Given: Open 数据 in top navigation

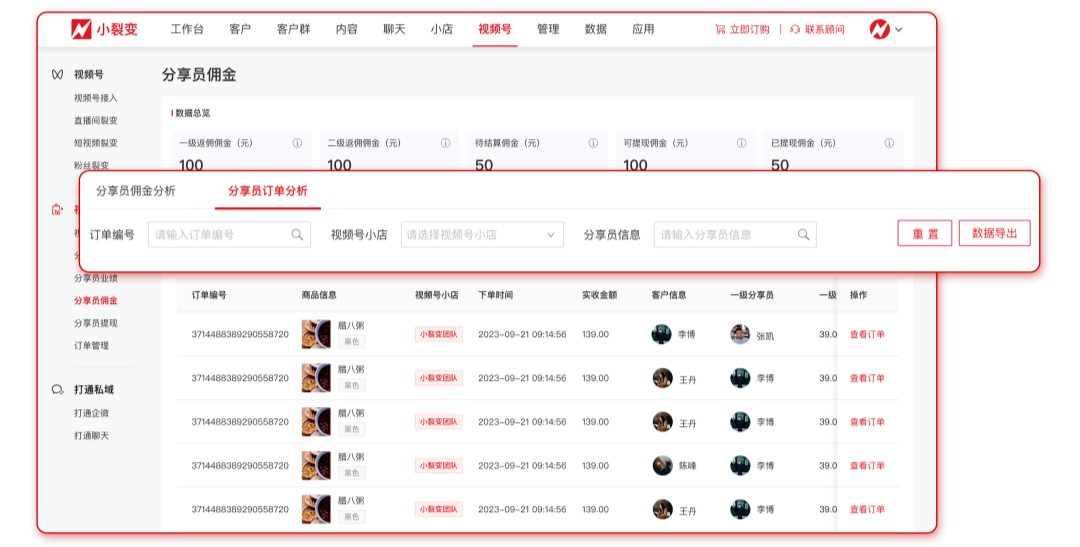Looking at the screenshot, I should (x=595, y=29).
